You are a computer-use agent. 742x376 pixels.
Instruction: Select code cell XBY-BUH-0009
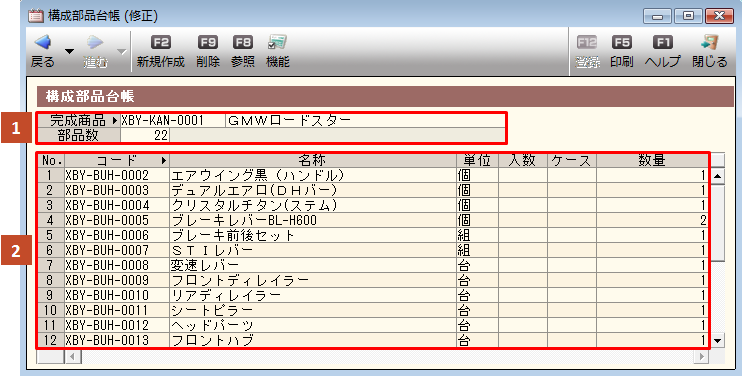tap(117, 280)
